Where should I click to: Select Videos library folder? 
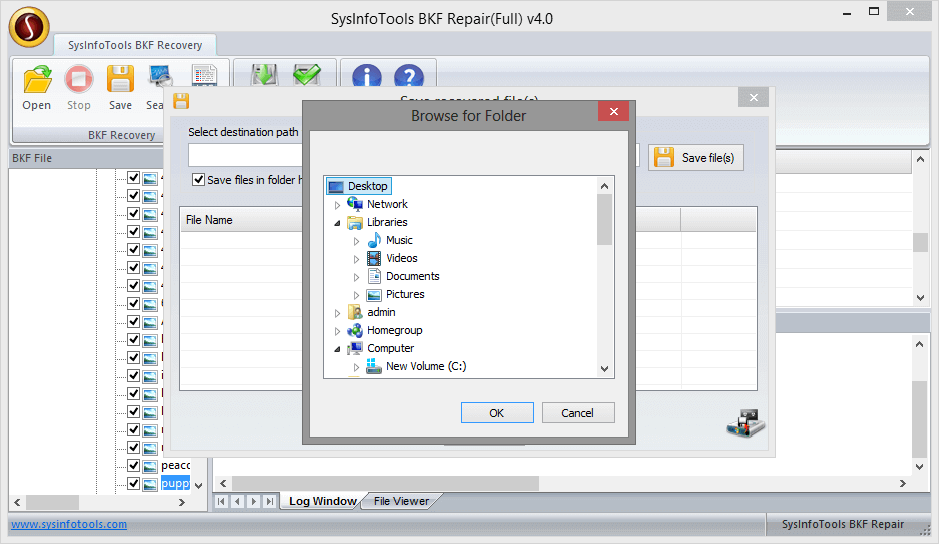click(x=401, y=258)
